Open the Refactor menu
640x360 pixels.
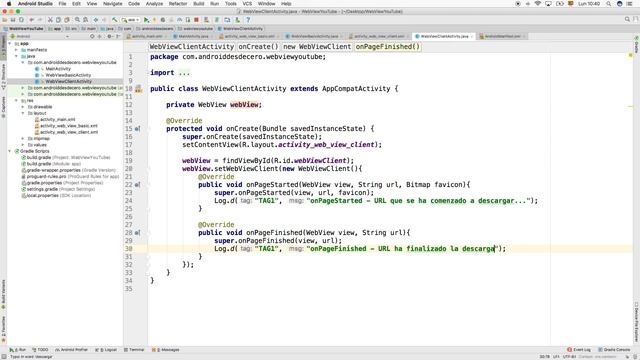pyautogui.click(x=178, y=4)
